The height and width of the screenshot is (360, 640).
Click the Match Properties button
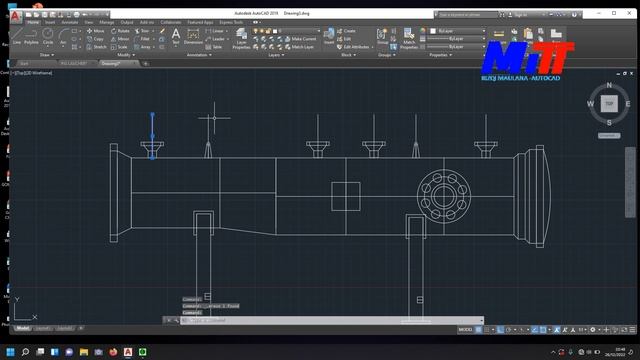coord(409,39)
